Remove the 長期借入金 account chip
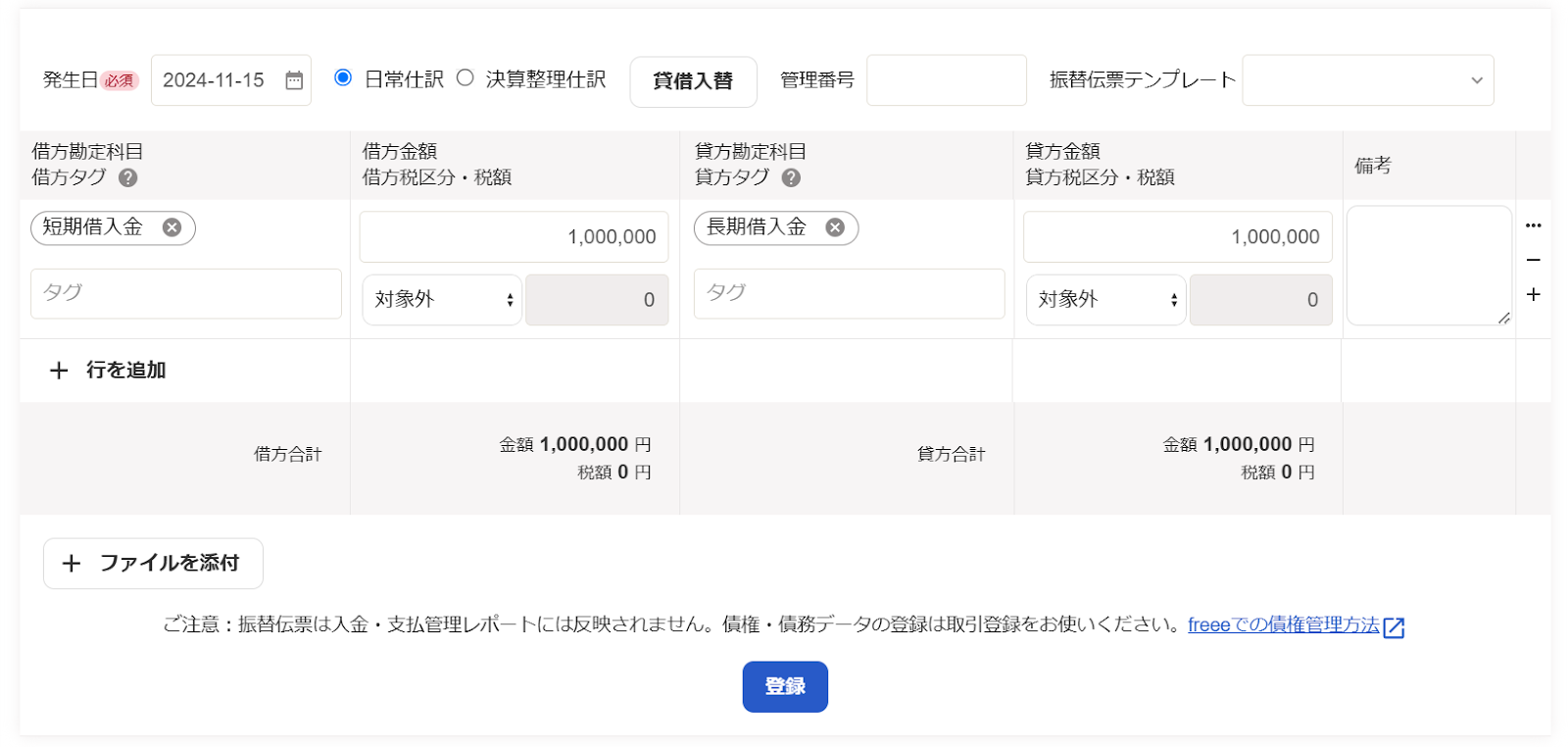 (x=835, y=227)
